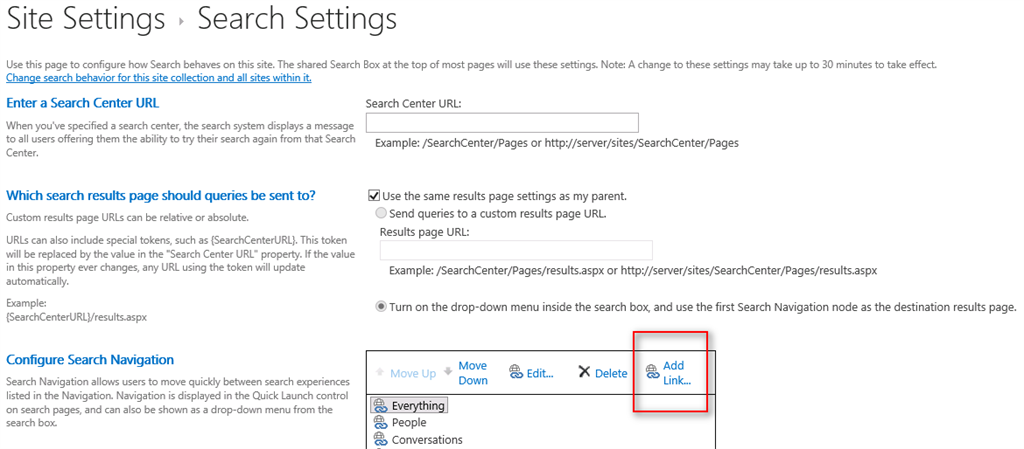Click the Move Up arrow icon
The image size is (1024, 449).
[x=380, y=373]
